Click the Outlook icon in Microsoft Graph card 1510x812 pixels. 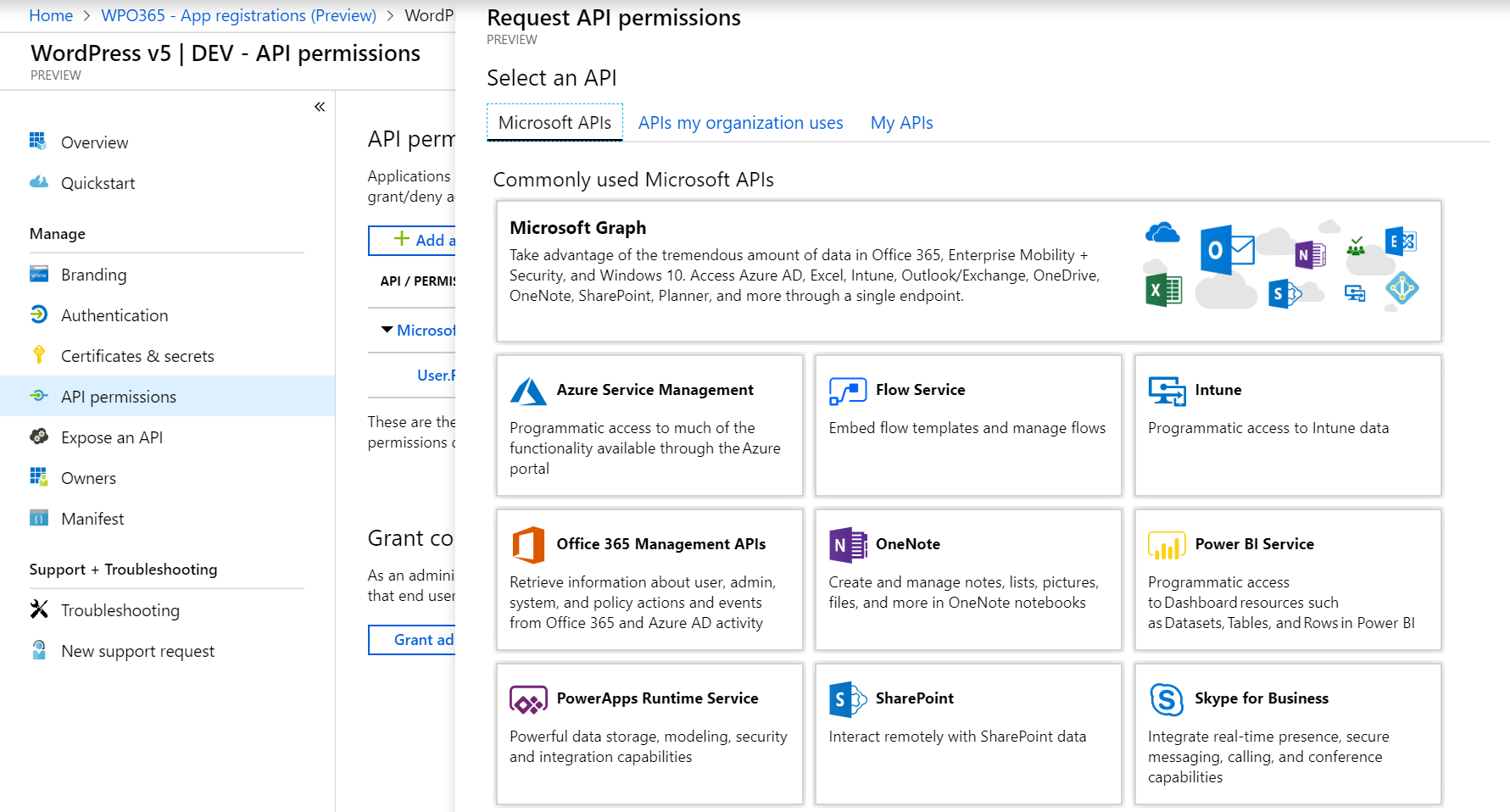point(1227,249)
